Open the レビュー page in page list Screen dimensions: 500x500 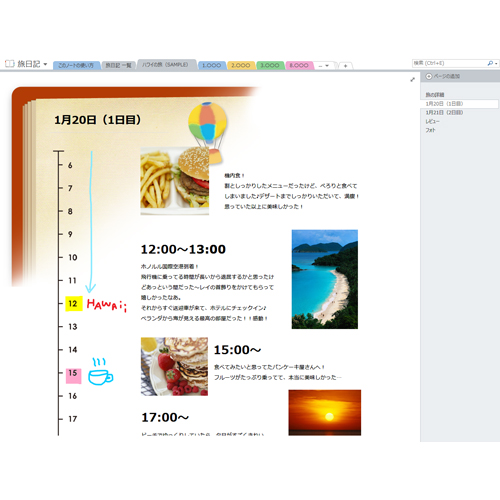click(432, 121)
